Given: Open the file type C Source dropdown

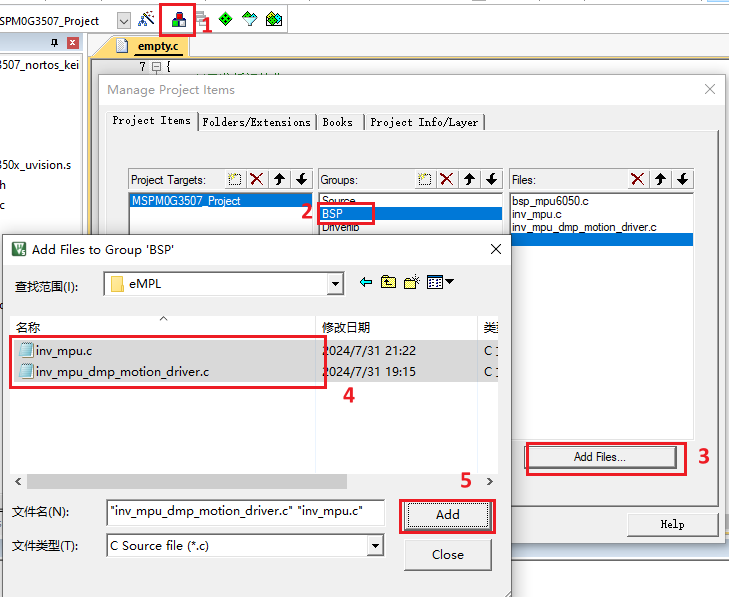Looking at the screenshot, I should [374, 546].
